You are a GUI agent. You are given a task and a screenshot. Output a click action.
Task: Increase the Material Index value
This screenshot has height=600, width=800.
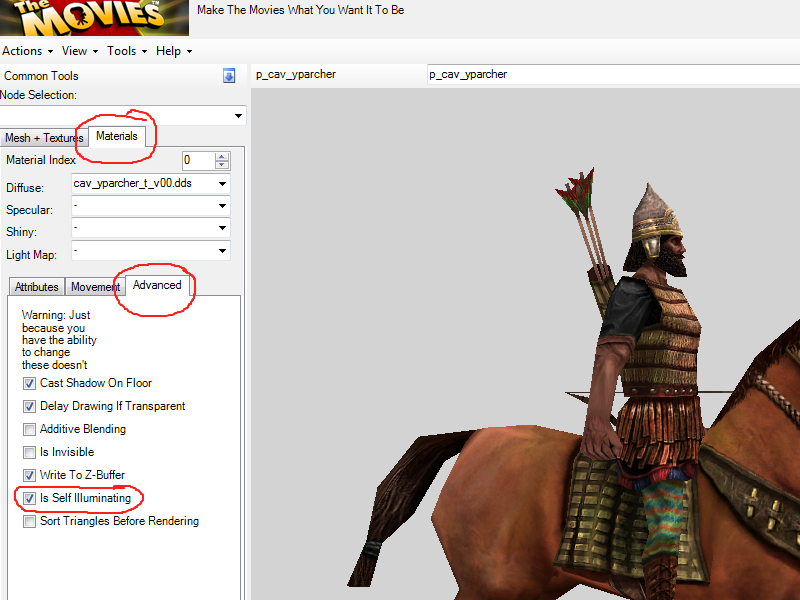point(222,157)
